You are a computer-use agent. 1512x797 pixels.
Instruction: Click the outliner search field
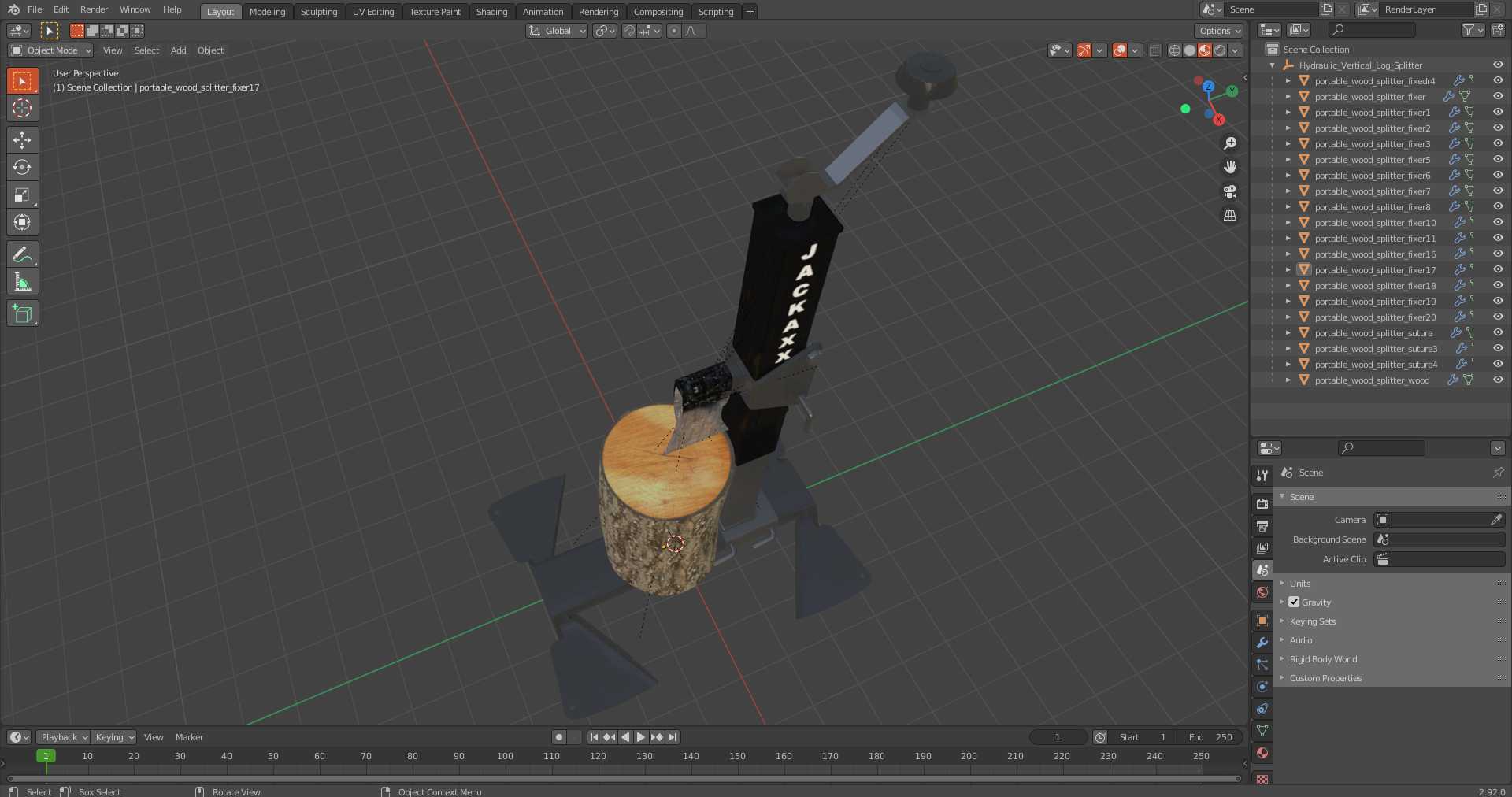pyautogui.click(x=1371, y=30)
